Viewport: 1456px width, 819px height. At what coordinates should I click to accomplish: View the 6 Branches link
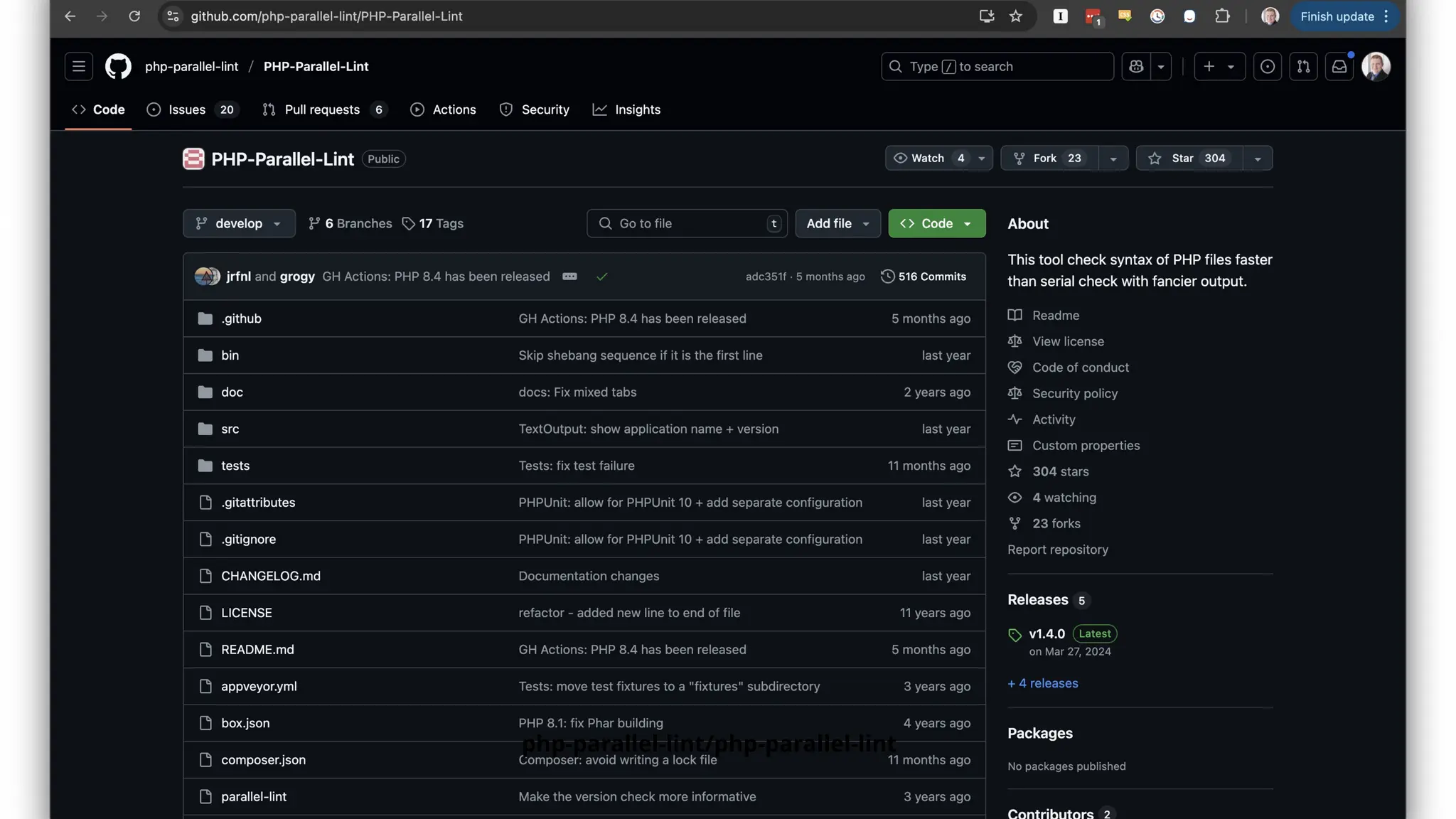click(350, 223)
